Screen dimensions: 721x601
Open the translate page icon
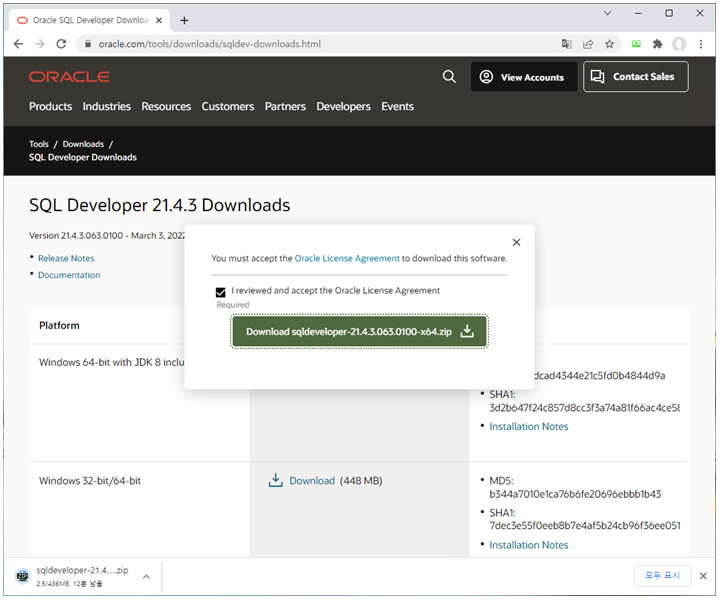(566, 44)
